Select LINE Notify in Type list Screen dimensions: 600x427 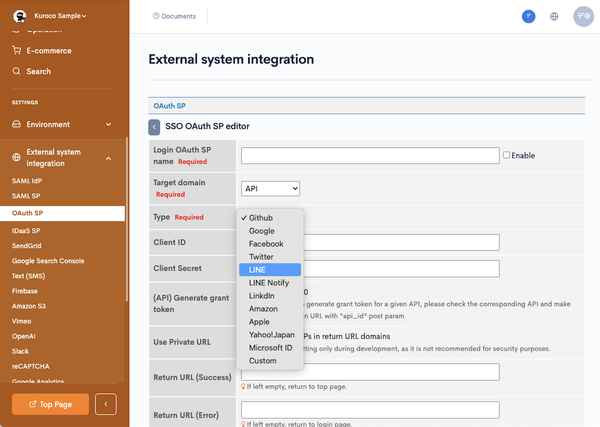point(270,283)
